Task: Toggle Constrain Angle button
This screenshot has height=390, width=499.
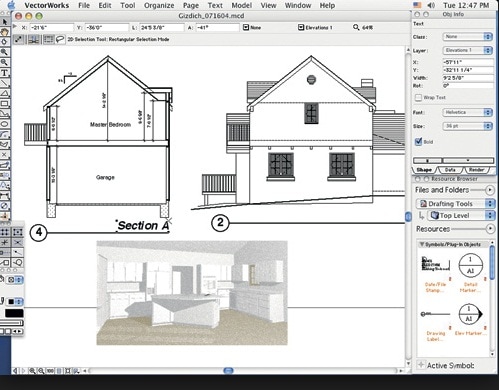Action: (5, 242)
